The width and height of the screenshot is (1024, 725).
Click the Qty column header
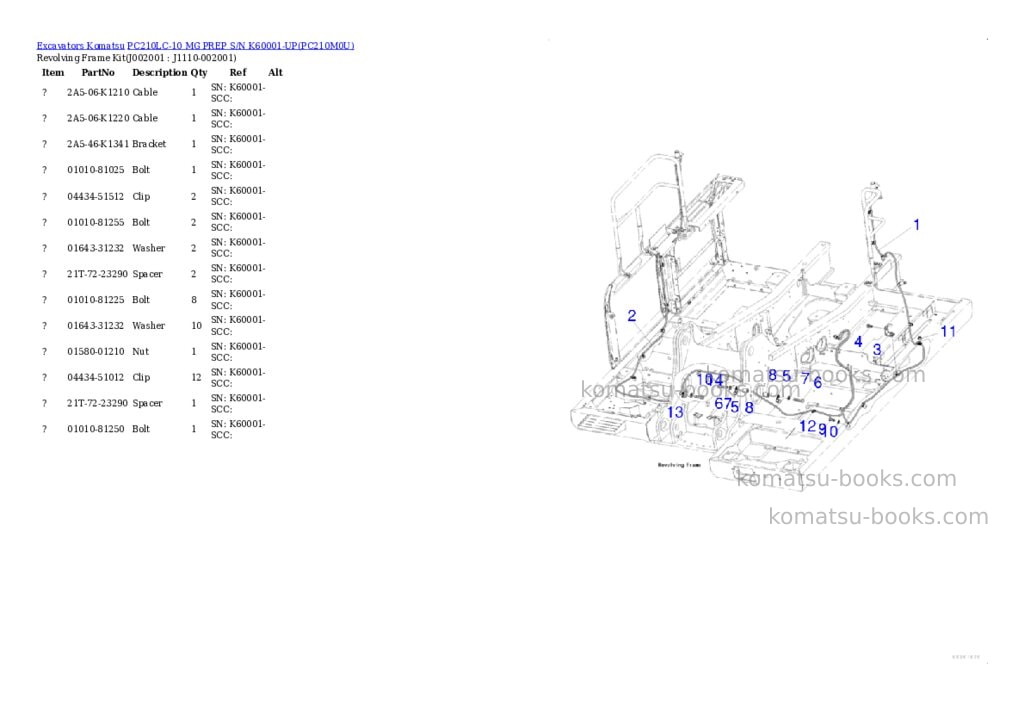click(199, 72)
